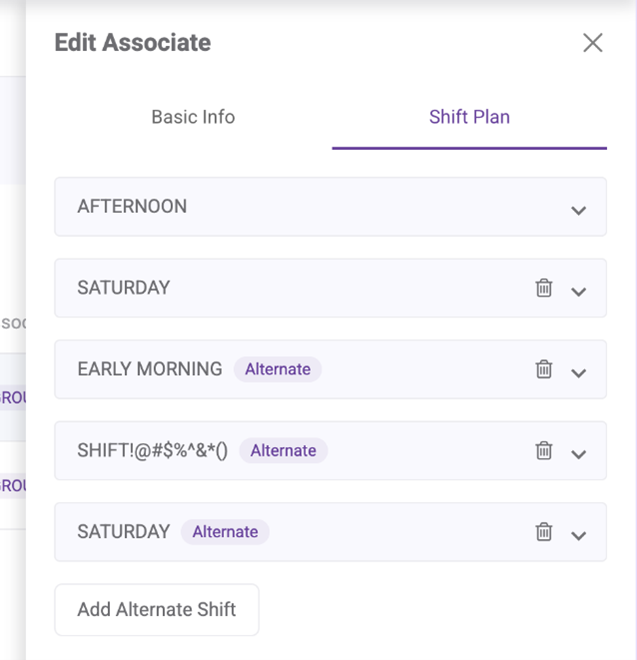The image size is (637, 660).
Task: Switch to the Basic Info tab
Action: (x=193, y=117)
